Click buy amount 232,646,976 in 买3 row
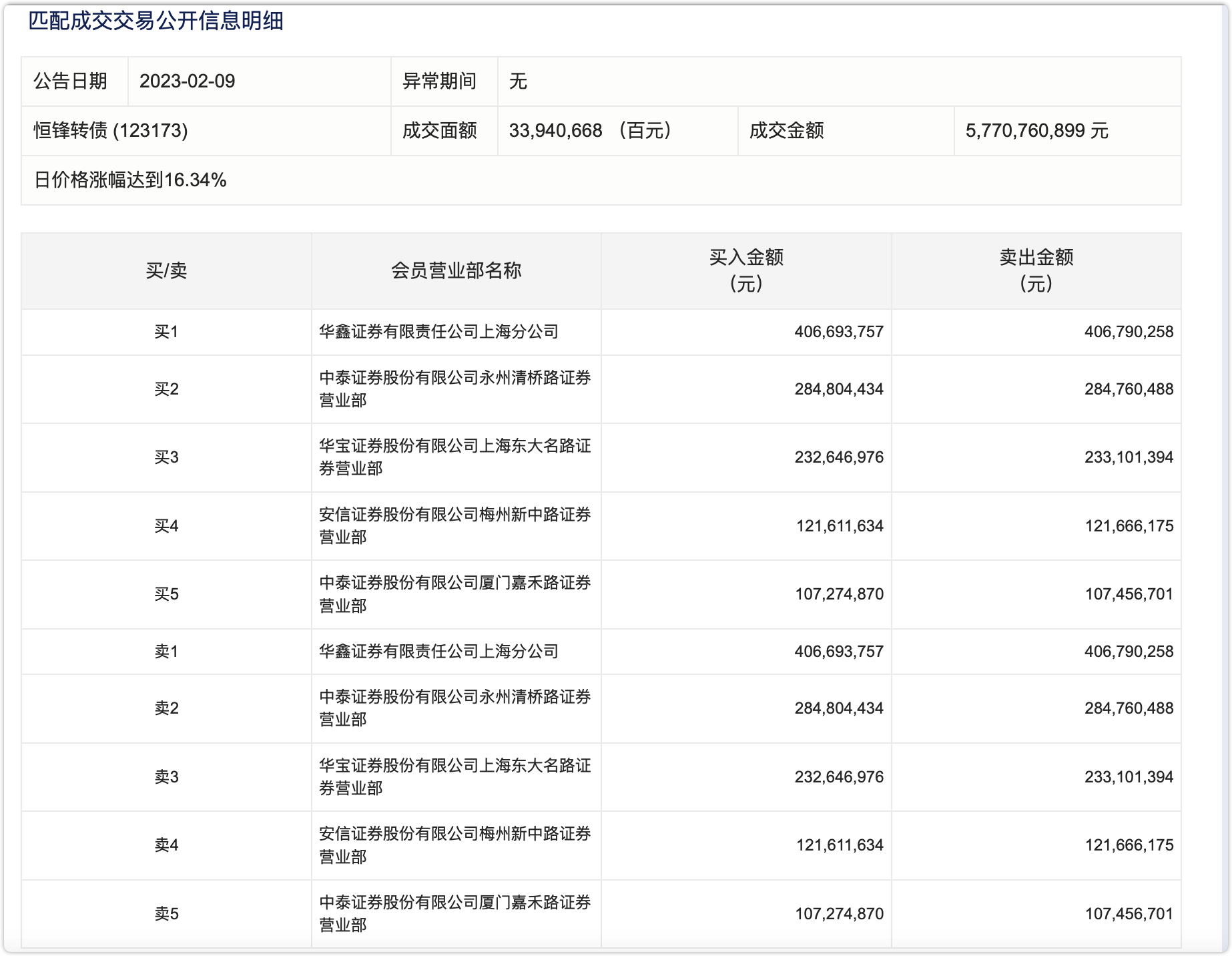The width and height of the screenshot is (1232, 956). click(838, 457)
